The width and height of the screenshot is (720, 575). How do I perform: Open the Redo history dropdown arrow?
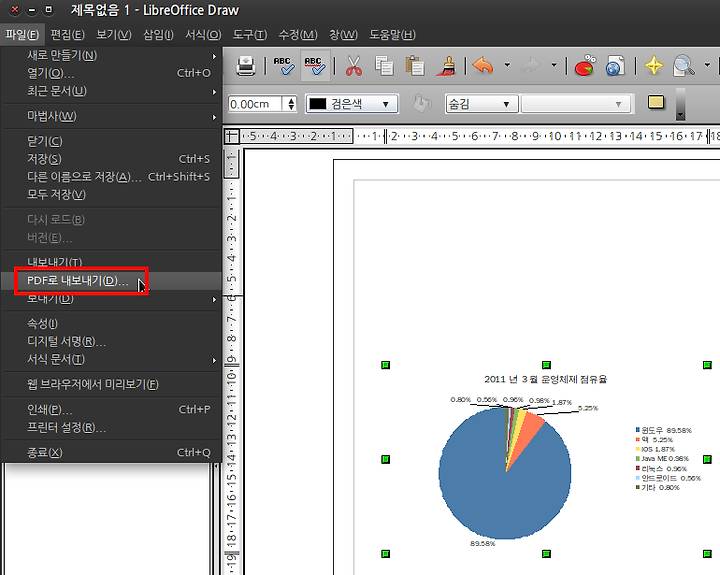(x=554, y=65)
